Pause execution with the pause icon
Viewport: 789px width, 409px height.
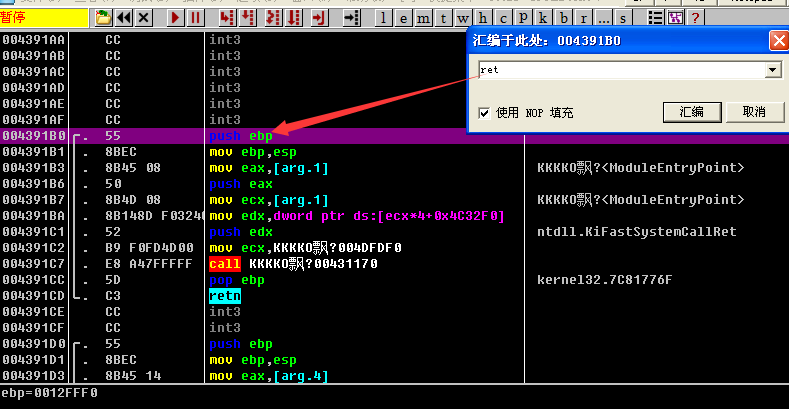point(195,18)
